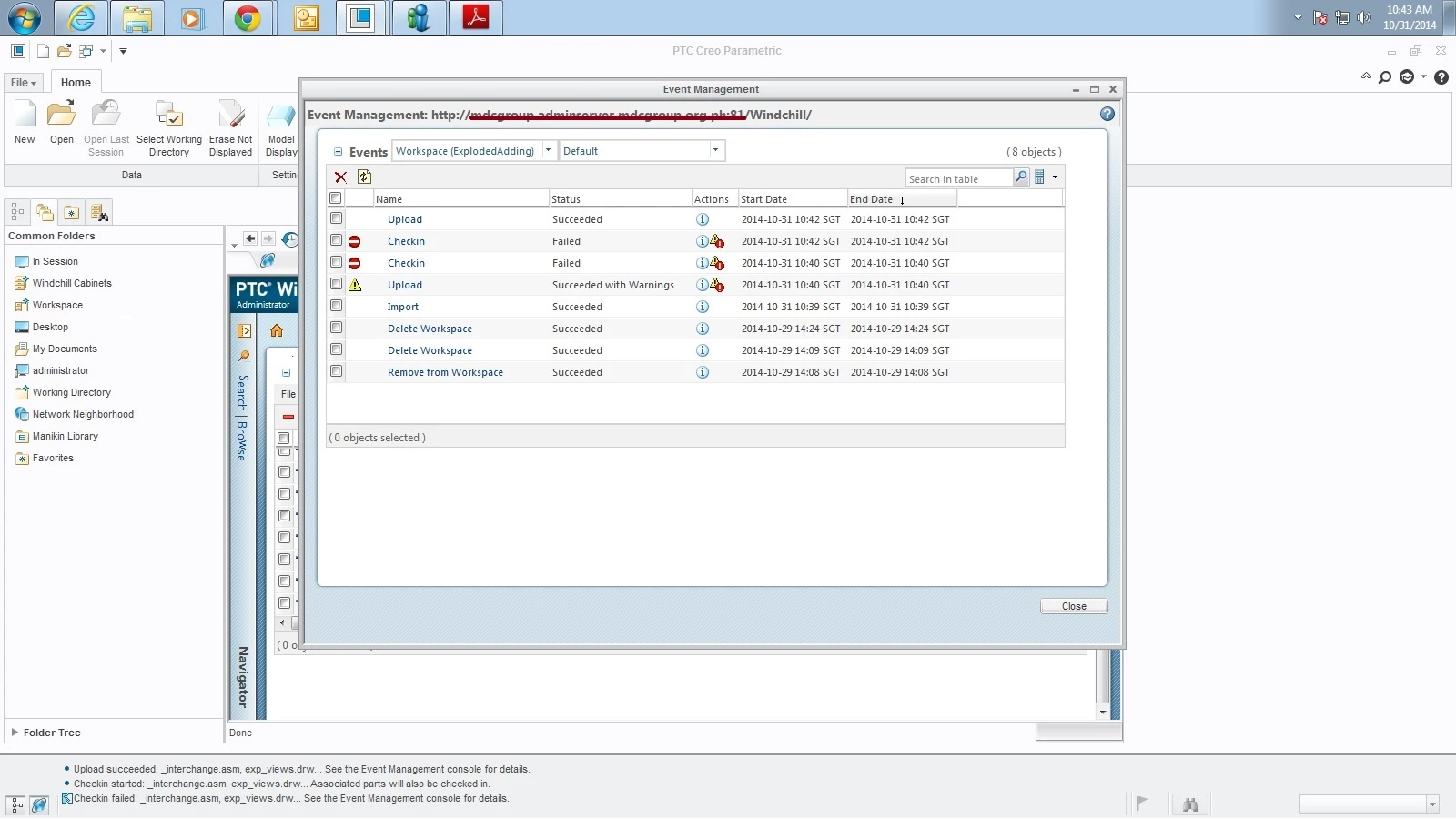The height and width of the screenshot is (819, 1456).
Task: Open the Default view dropdown
Action: click(x=642, y=151)
